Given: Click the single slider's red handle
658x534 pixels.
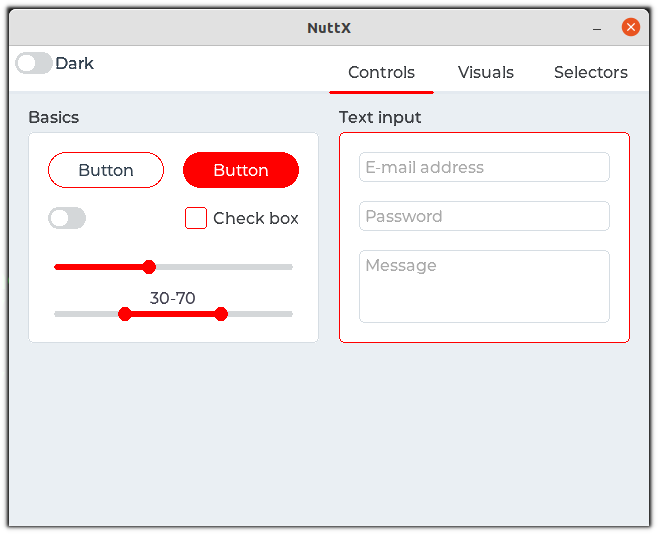Looking at the screenshot, I should tap(149, 267).
